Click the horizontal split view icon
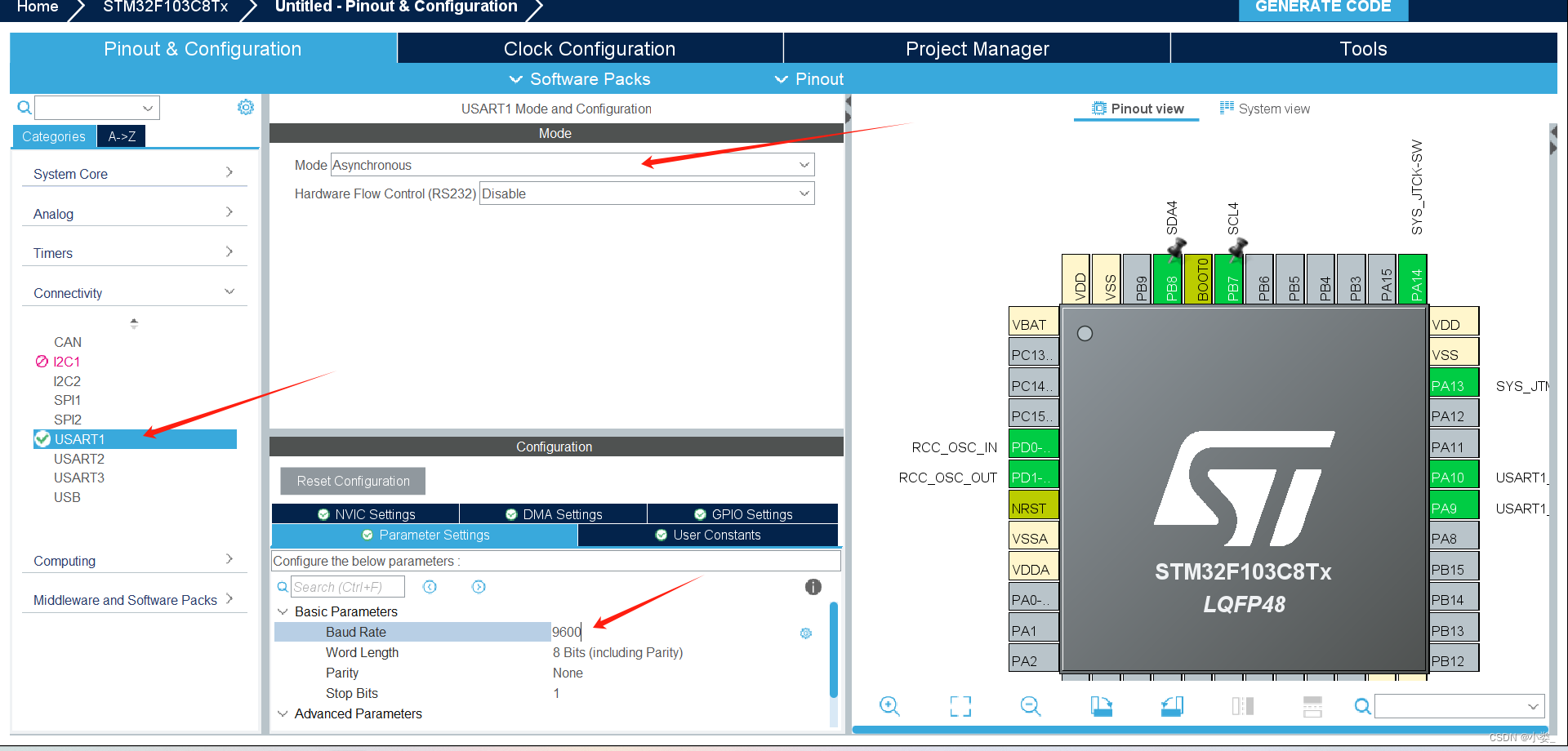 click(1312, 706)
